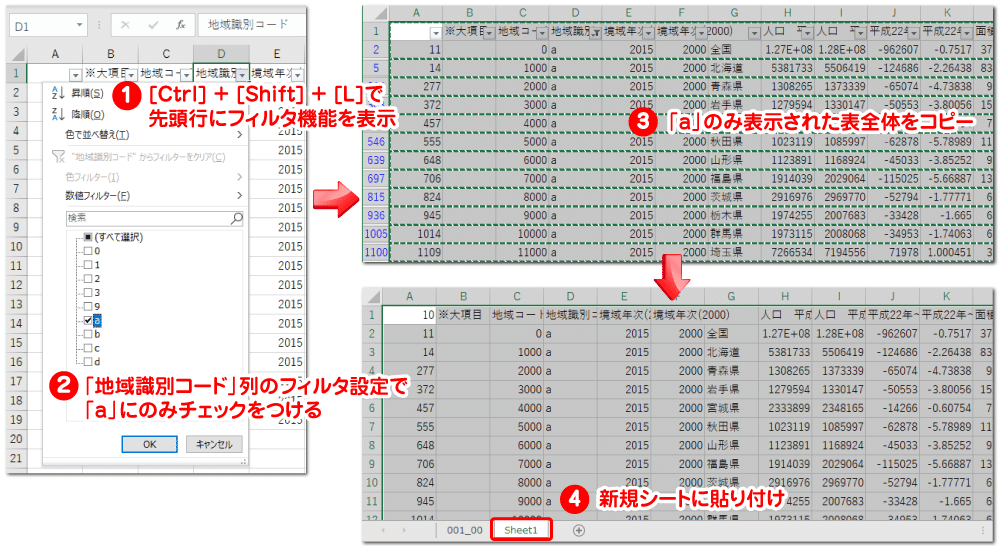Open the Name Box dropdown next to D1
Viewport: 1000px width, 546px height.
pyautogui.click(x=79, y=26)
